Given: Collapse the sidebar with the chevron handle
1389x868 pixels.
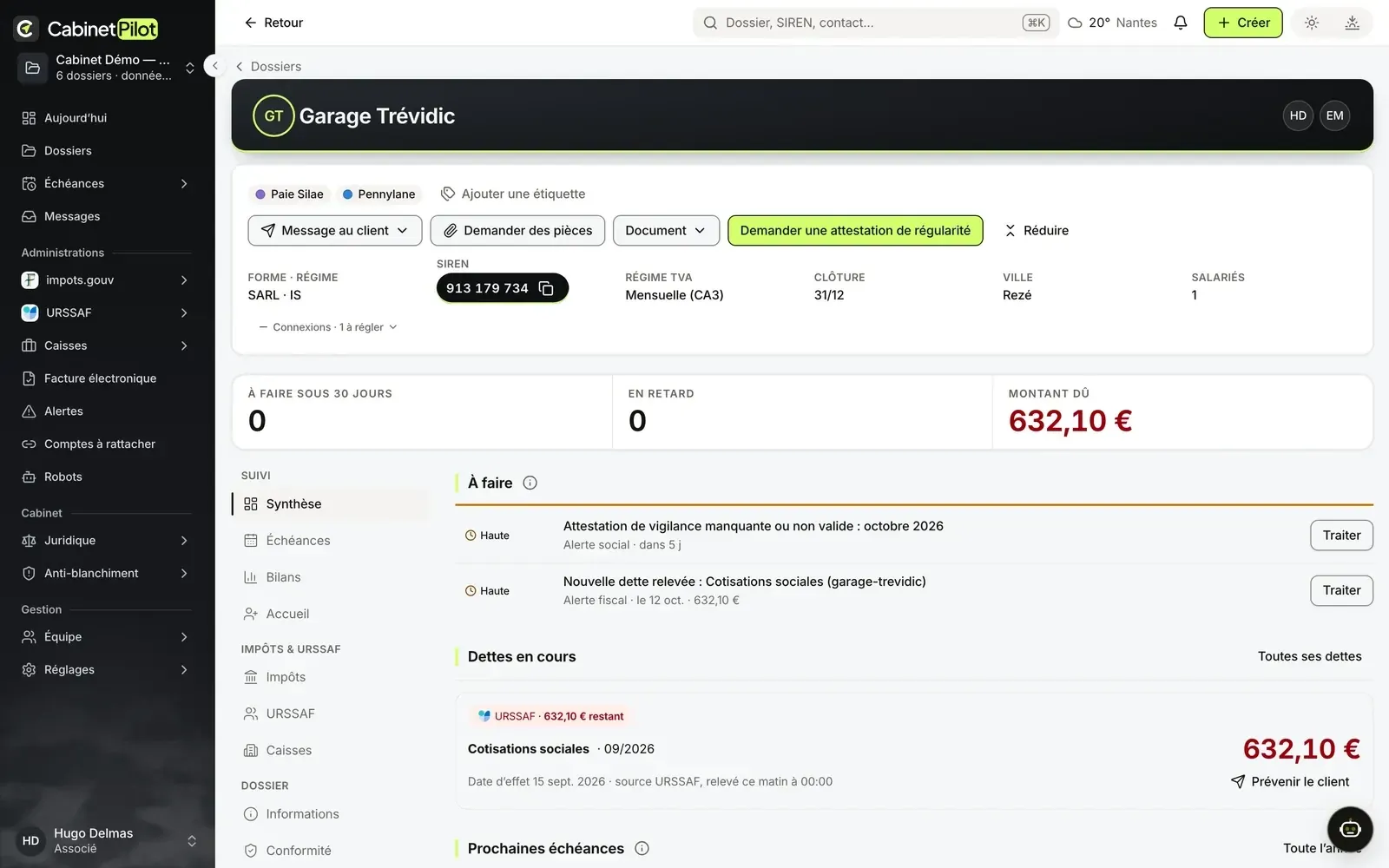Looking at the screenshot, I should [214, 66].
